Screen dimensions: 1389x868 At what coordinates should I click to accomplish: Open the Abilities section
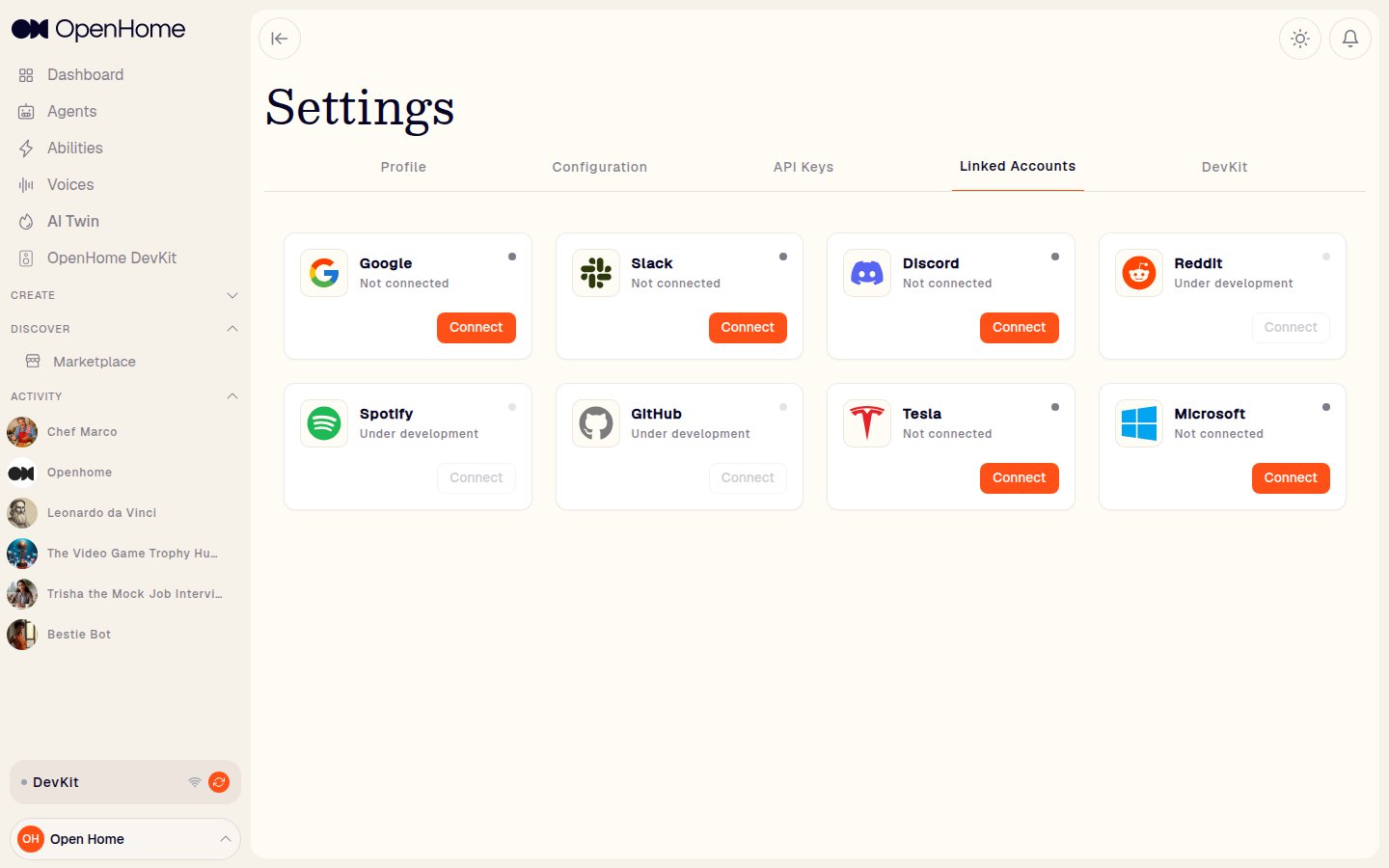[75, 148]
